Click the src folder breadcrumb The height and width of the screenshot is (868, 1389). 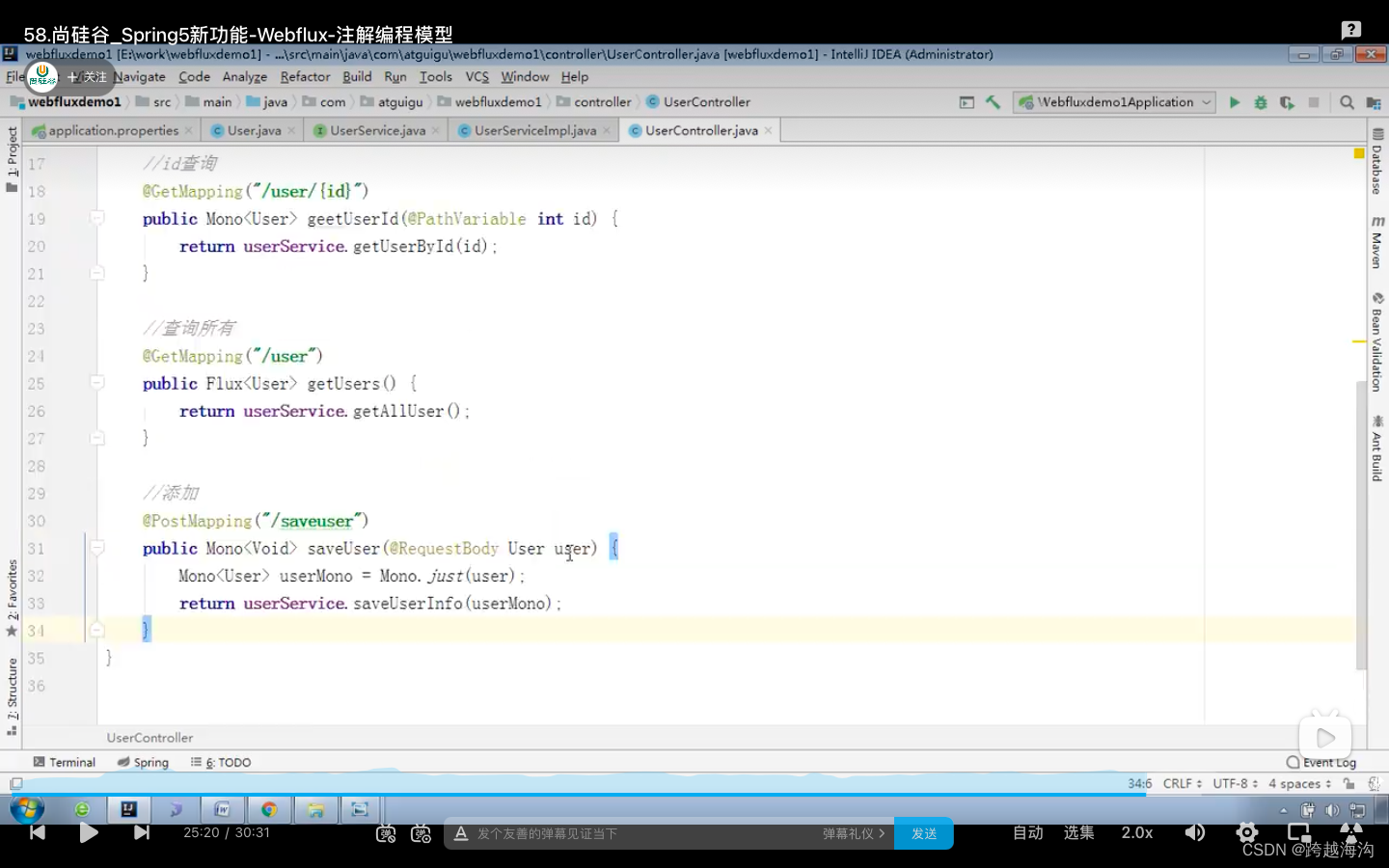point(153,102)
